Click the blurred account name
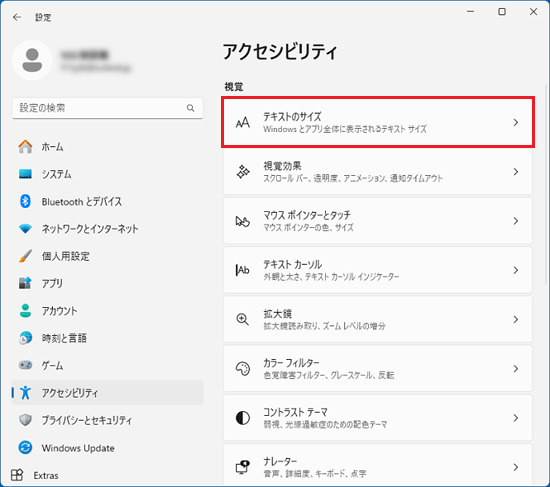The image size is (550, 487). tap(84, 55)
